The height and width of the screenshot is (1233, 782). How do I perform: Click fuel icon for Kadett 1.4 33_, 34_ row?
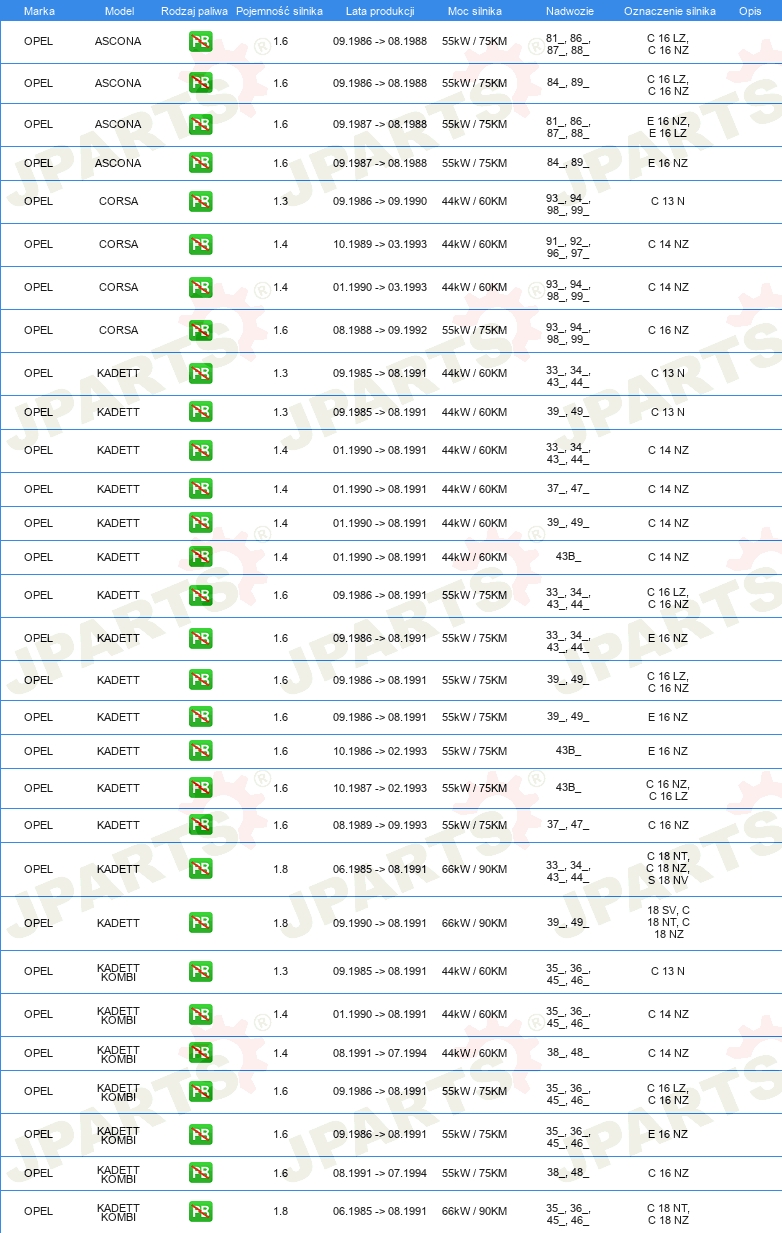click(x=200, y=450)
